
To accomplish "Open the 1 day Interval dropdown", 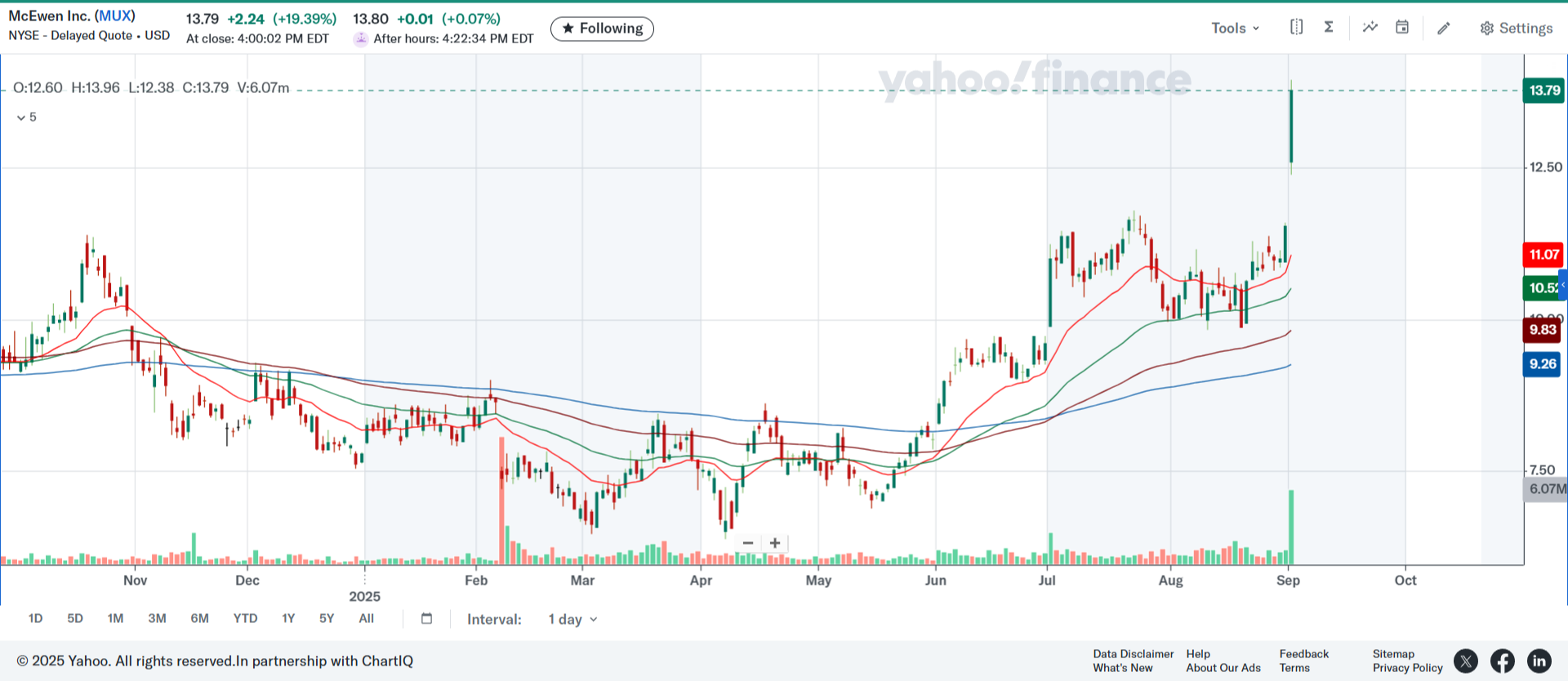I will pyautogui.click(x=572, y=619).
